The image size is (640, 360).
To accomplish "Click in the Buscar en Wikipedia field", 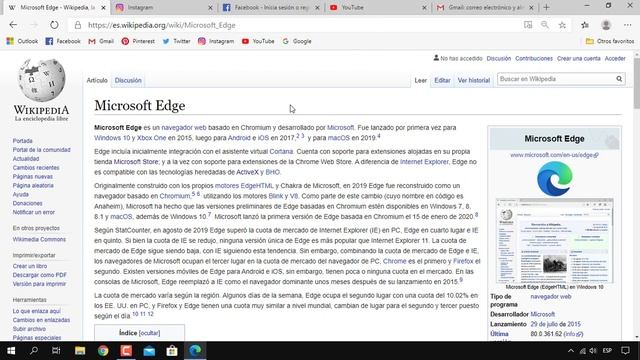I will [556, 79].
